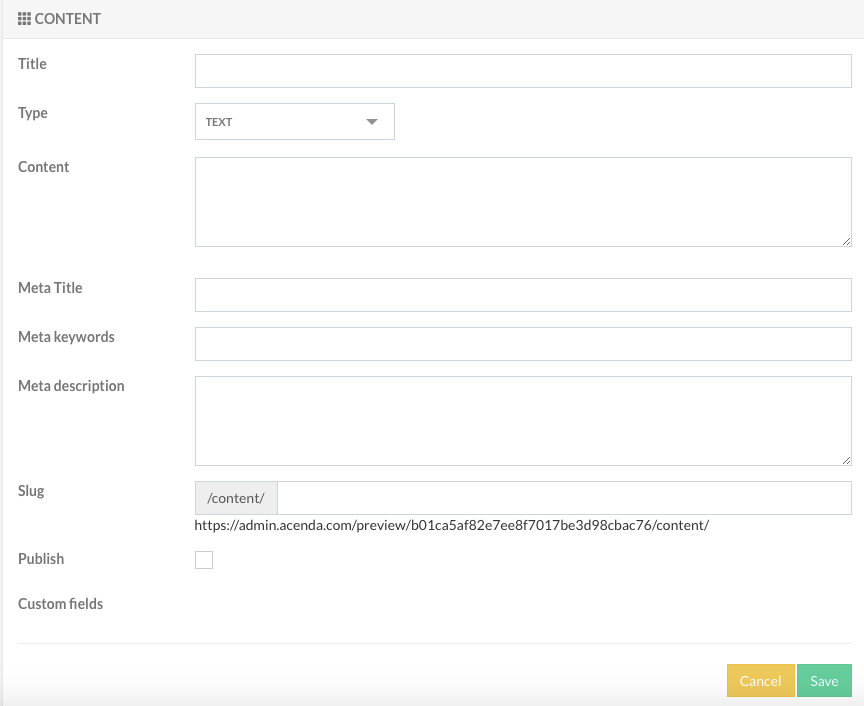Click the grid icon beside CONTENT heading
This screenshot has width=864, height=706.
[24, 19]
